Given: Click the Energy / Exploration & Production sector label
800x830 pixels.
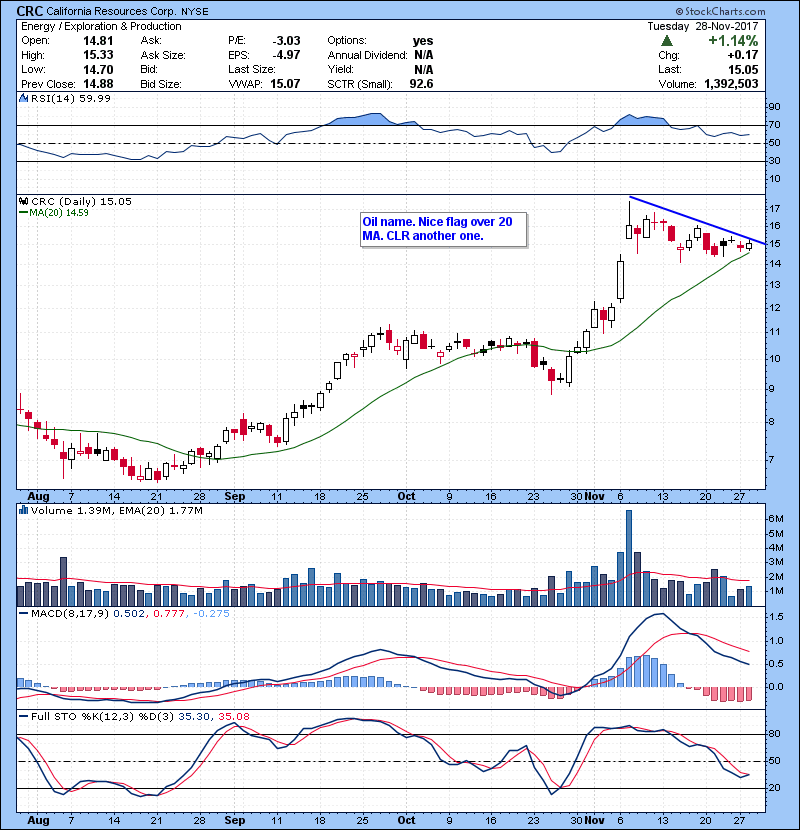Looking at the screenshot, I should click(101, 26).
